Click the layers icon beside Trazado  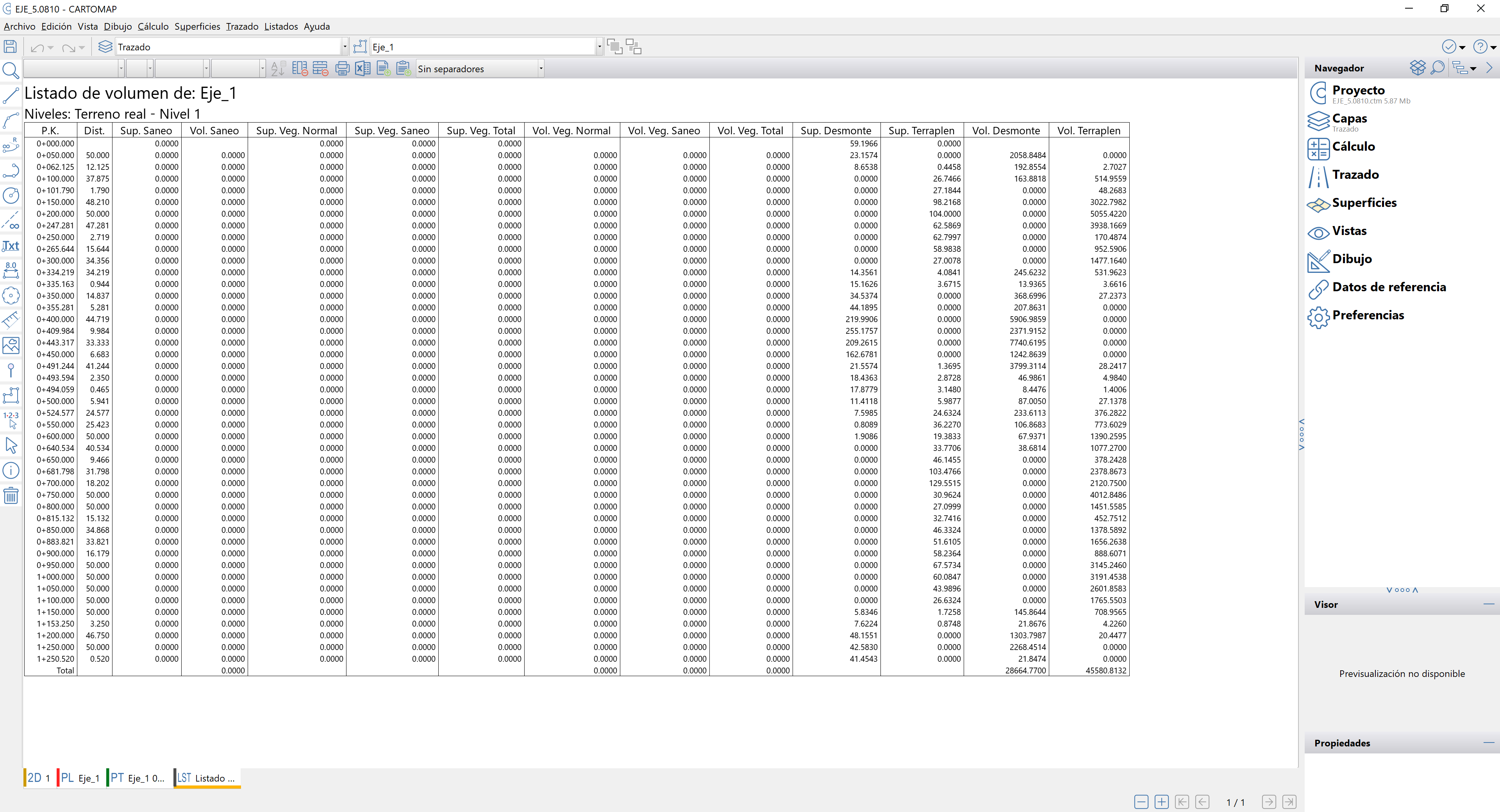105,46
